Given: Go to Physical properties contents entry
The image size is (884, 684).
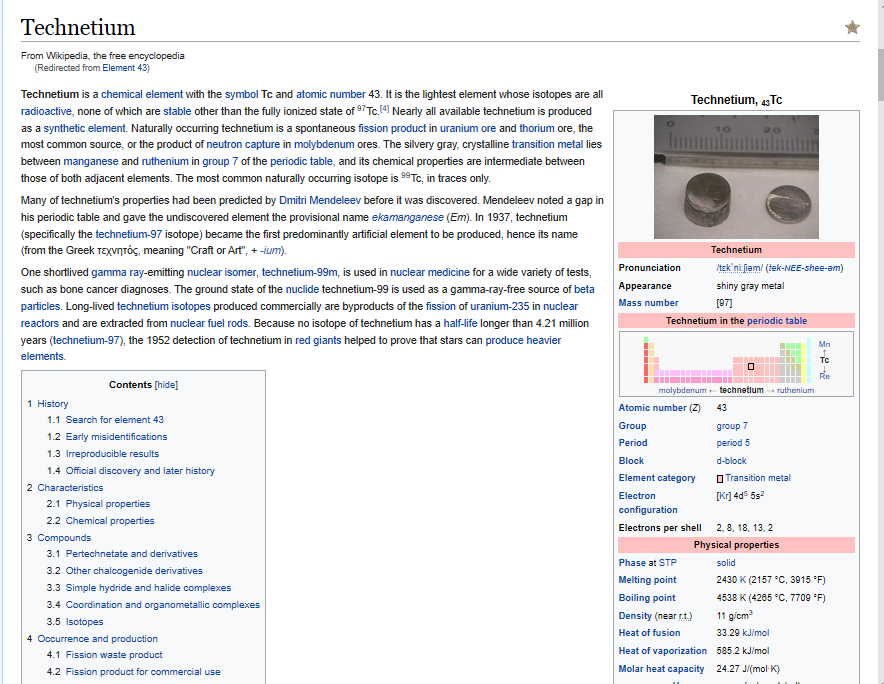Looking at the screenshot, I should tap(108, 504).
